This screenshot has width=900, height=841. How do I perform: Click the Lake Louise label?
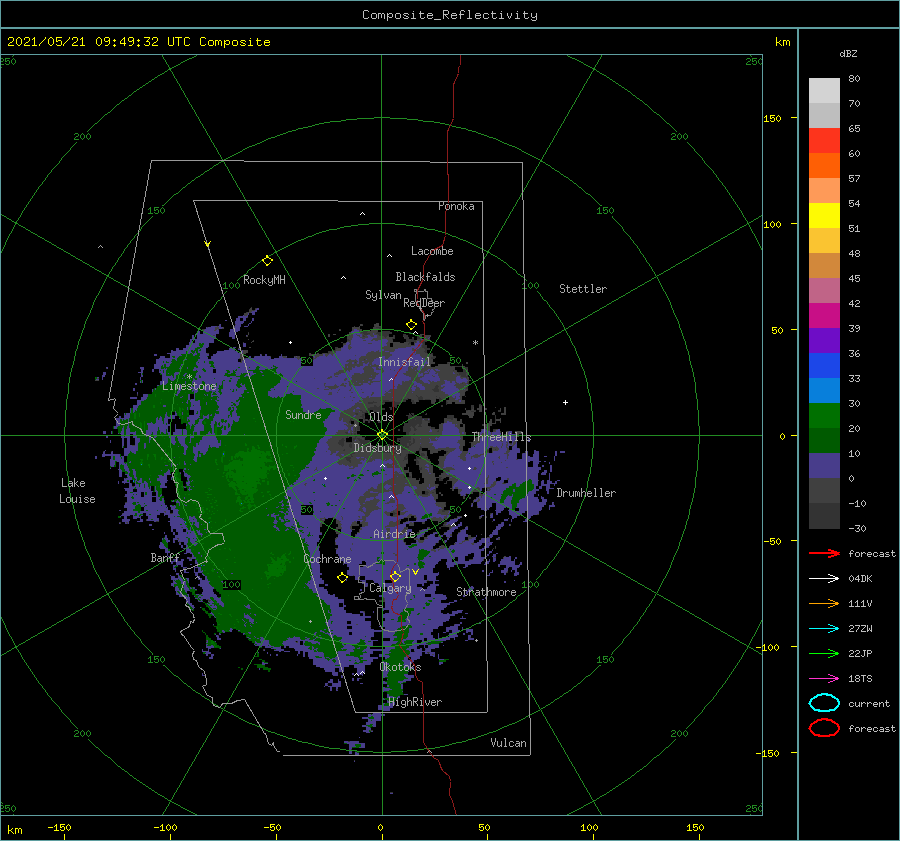77,491
